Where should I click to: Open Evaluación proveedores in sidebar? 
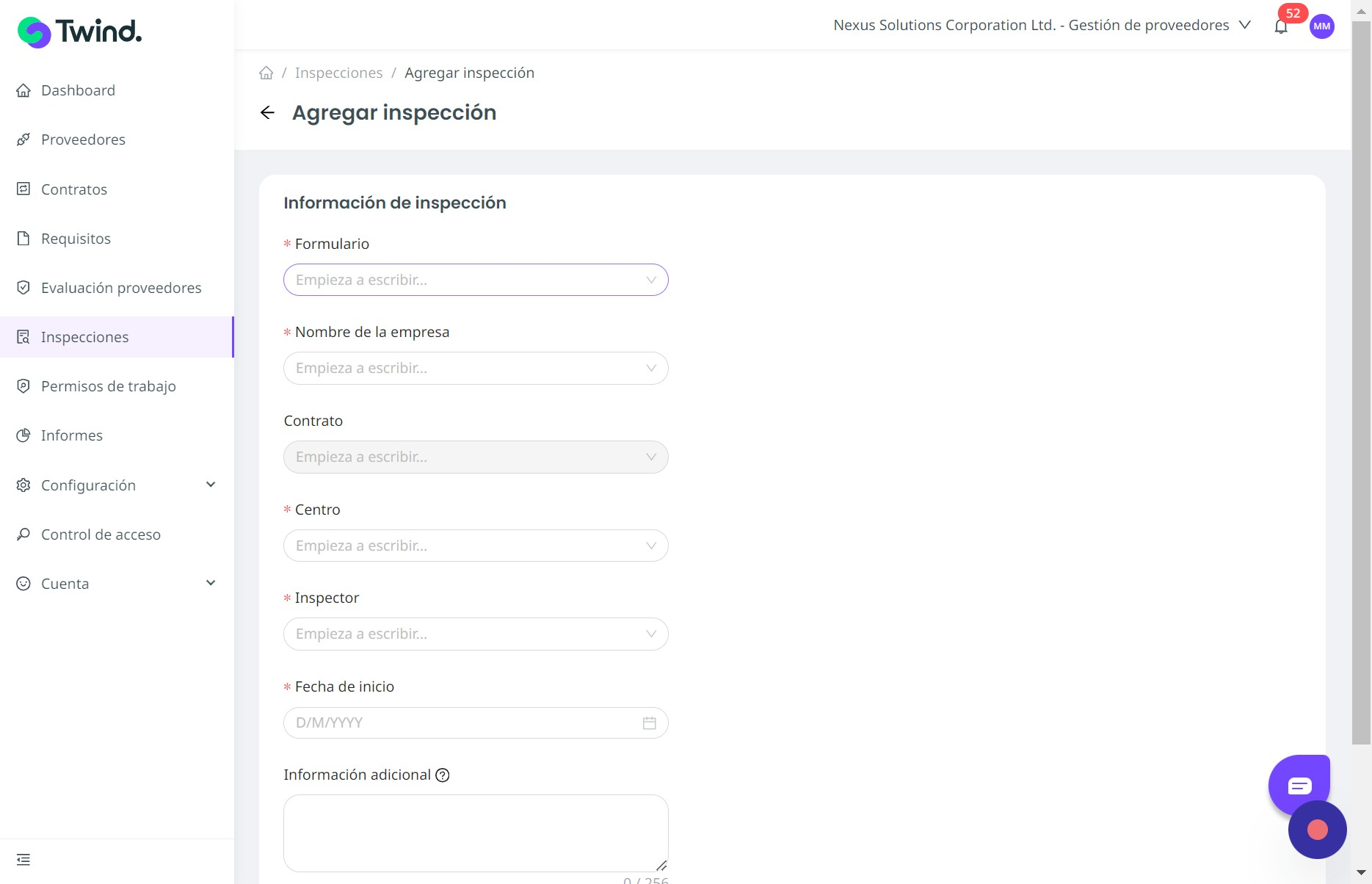[x=117, y=288]
